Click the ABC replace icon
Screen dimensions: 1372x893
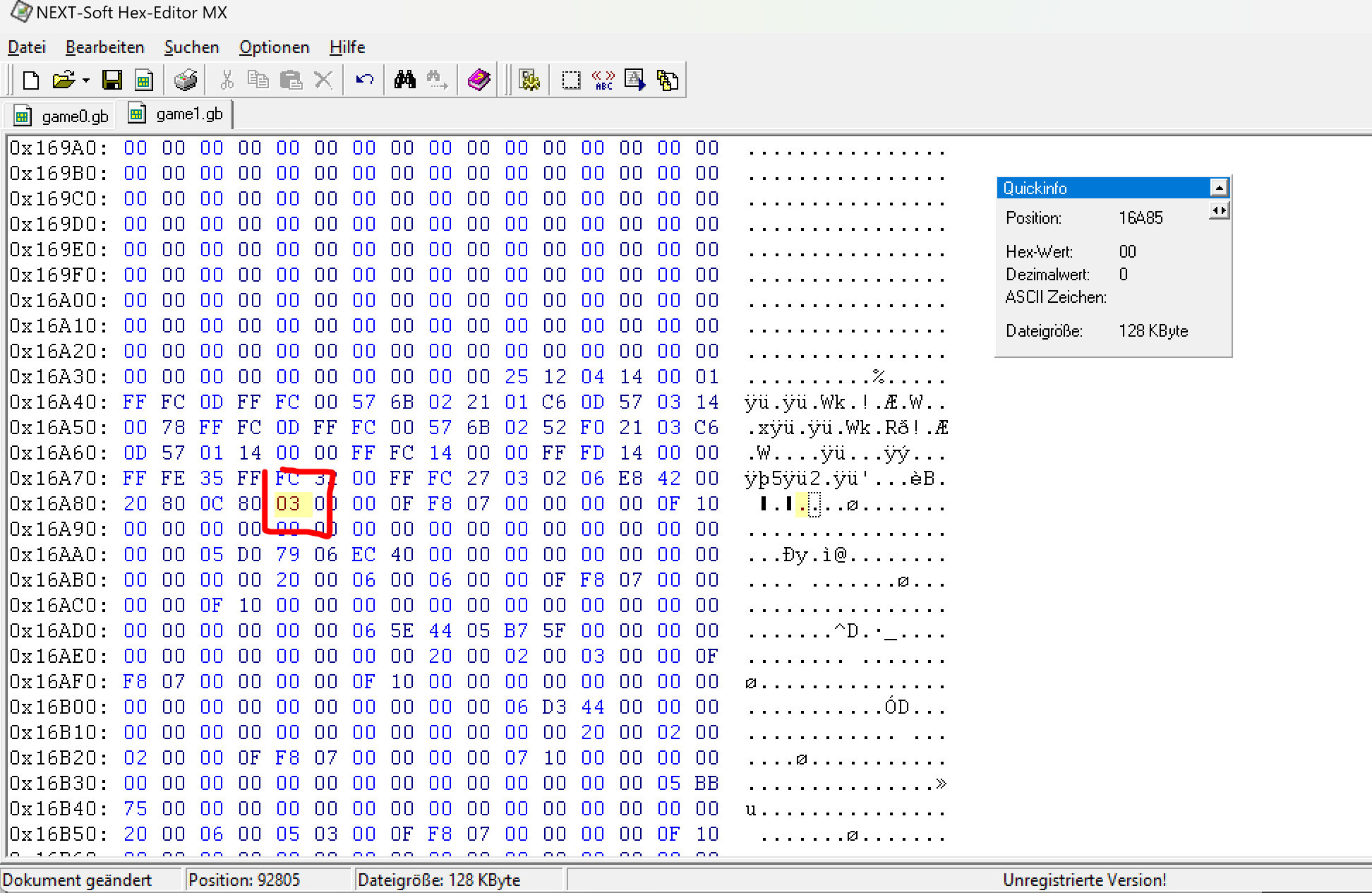point(603,80)
